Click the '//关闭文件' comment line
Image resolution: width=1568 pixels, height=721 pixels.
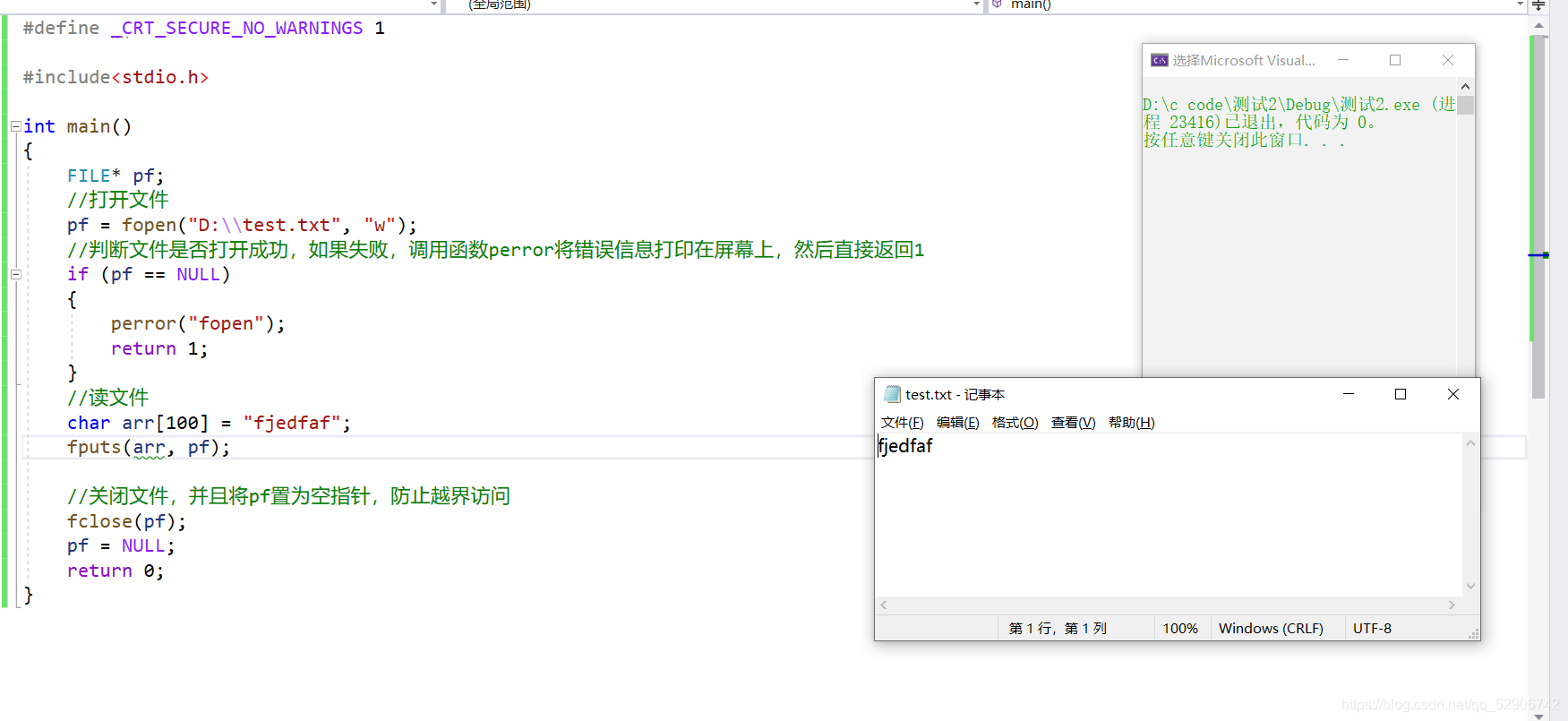click(288, 496)
